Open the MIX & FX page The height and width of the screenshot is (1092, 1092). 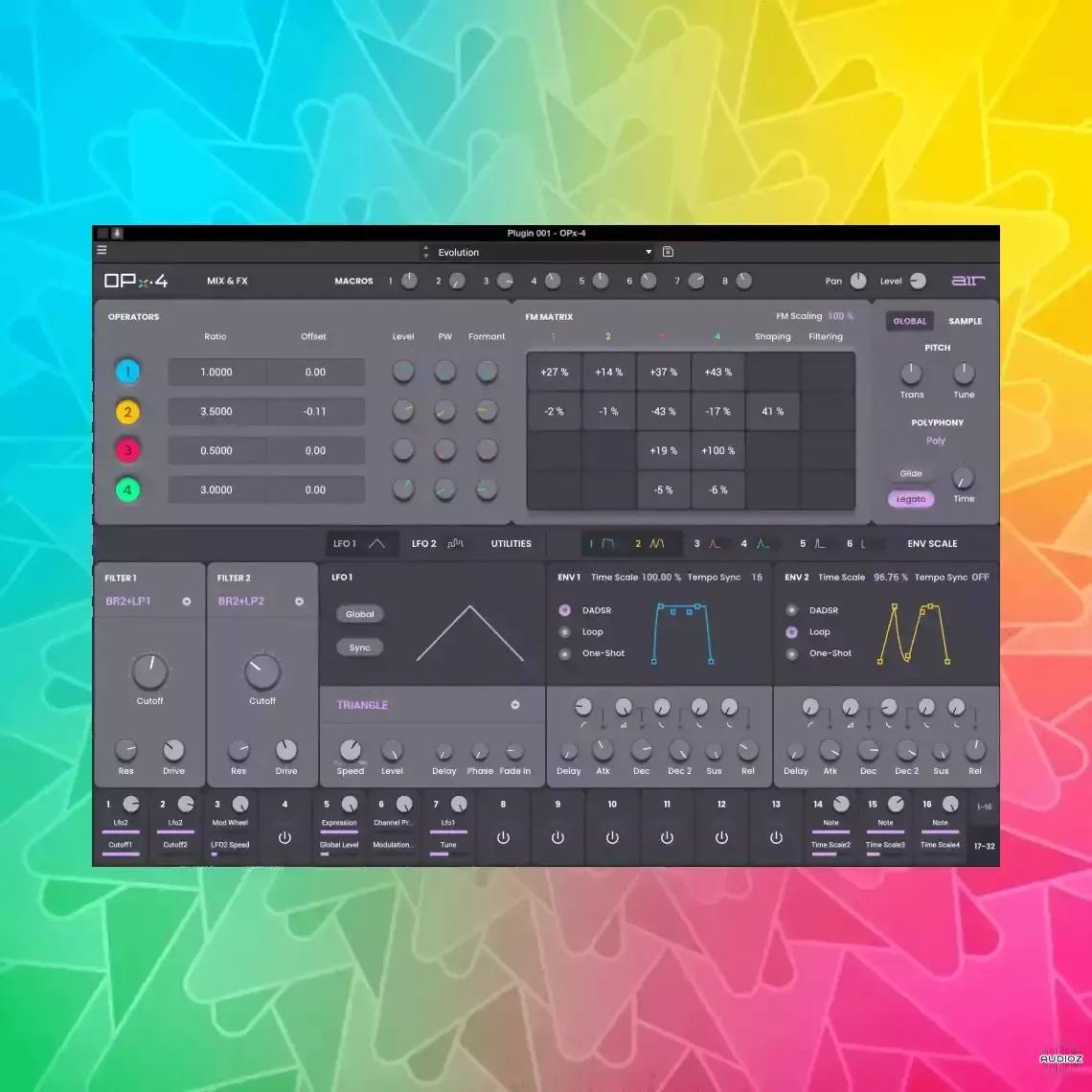(227, 281)
